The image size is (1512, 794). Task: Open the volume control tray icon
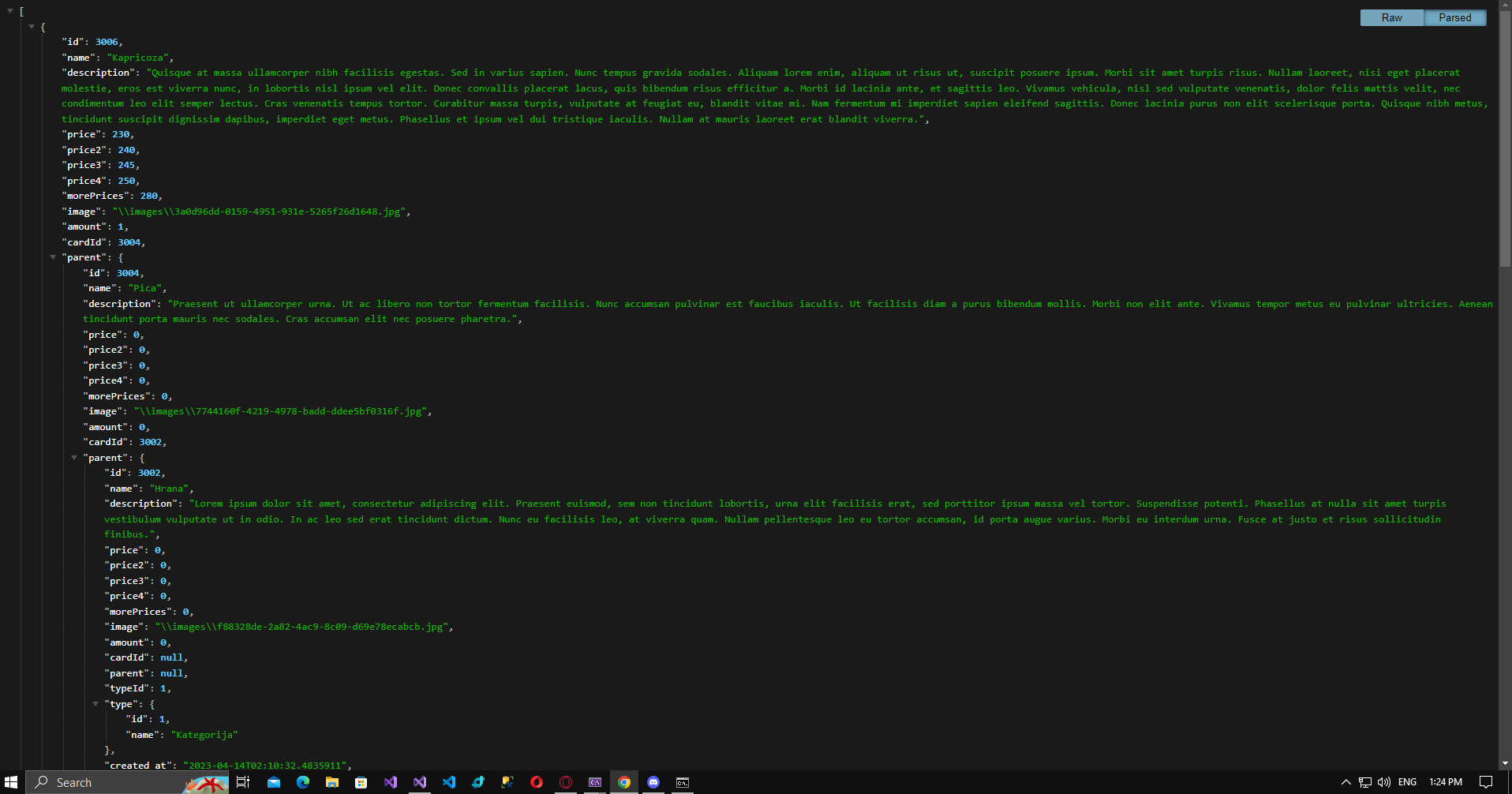(x=1384, y=782)
